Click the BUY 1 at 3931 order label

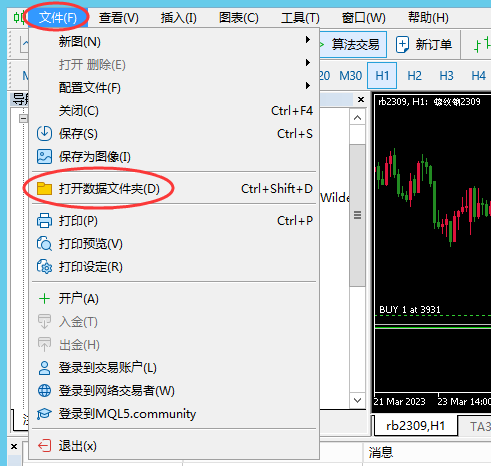[410, 310]
